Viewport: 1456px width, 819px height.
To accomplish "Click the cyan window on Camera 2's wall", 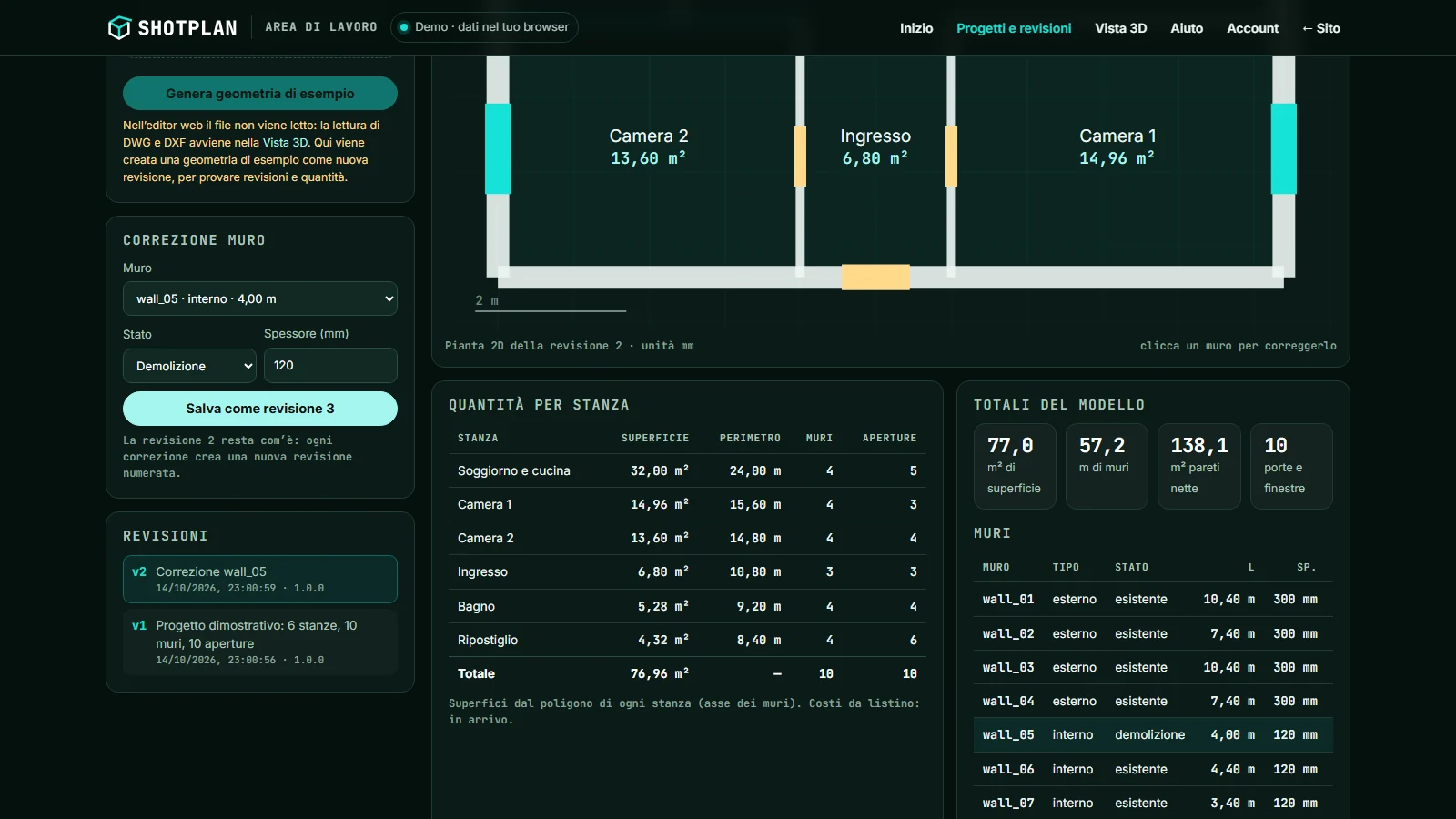I will coord(498,148).
